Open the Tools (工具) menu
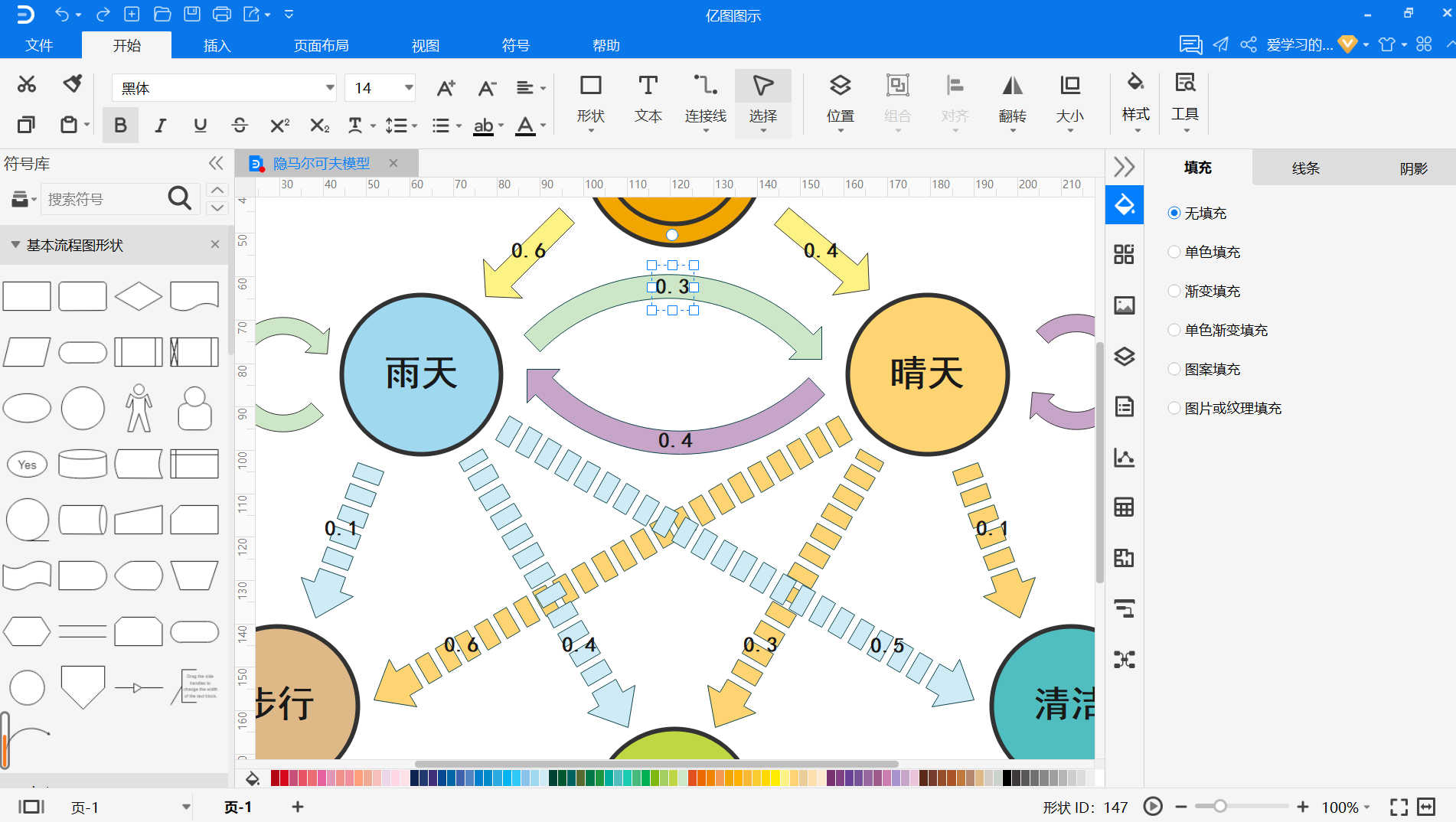The width and height of the screenshot is (1456, 822). [1185, 102]
